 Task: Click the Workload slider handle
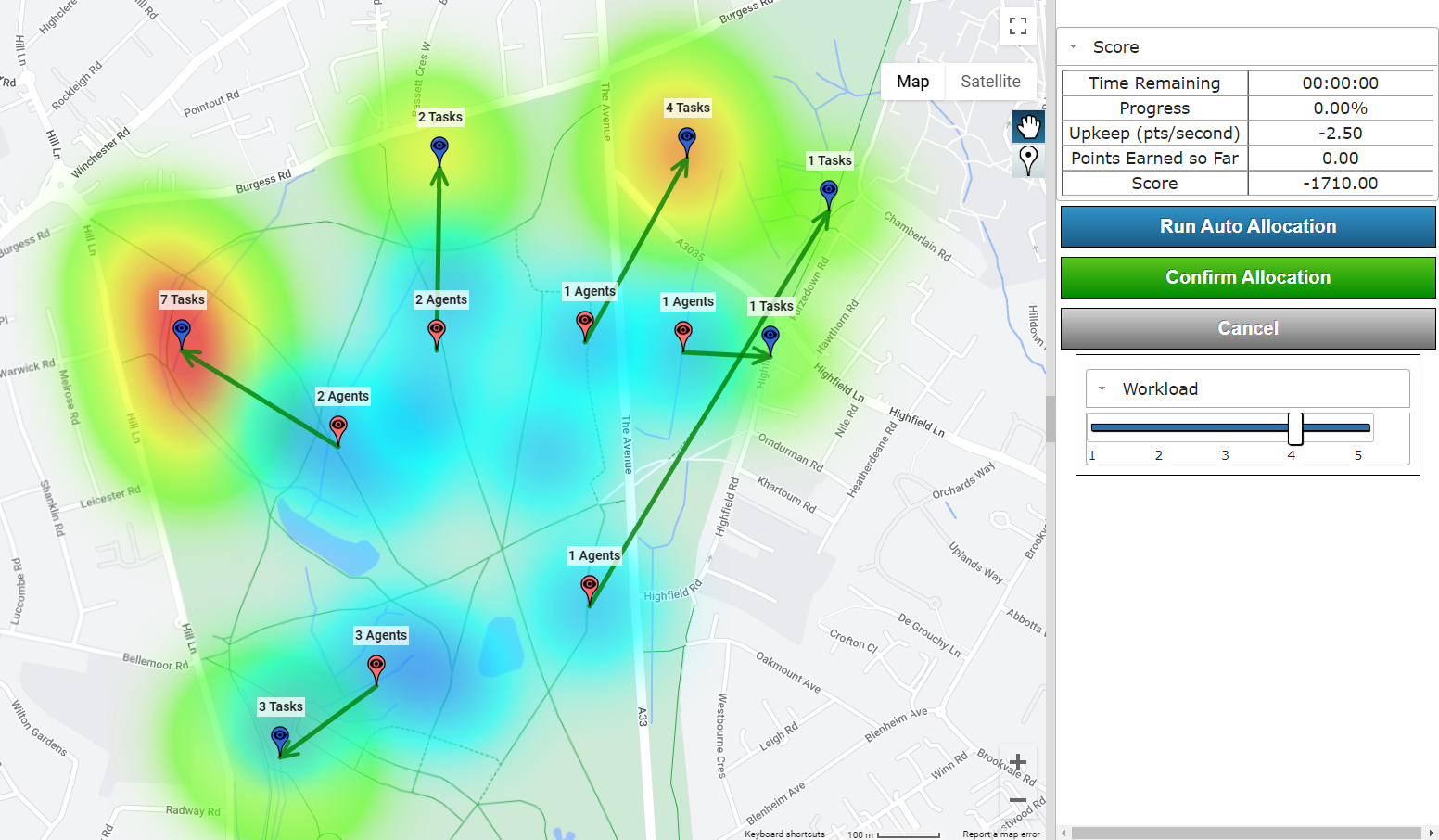[1296, 427]
